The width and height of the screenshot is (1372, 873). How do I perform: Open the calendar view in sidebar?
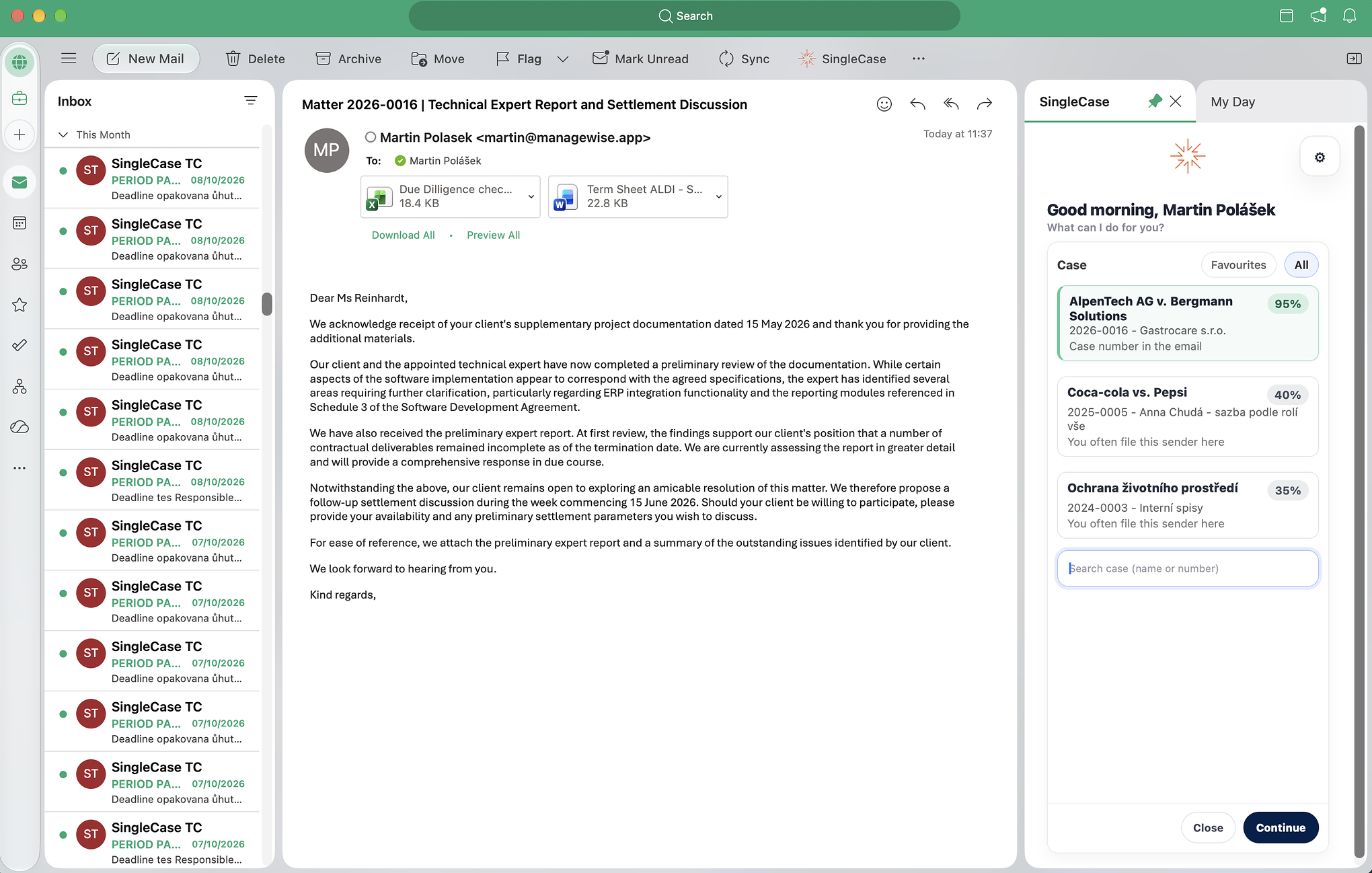20,223
